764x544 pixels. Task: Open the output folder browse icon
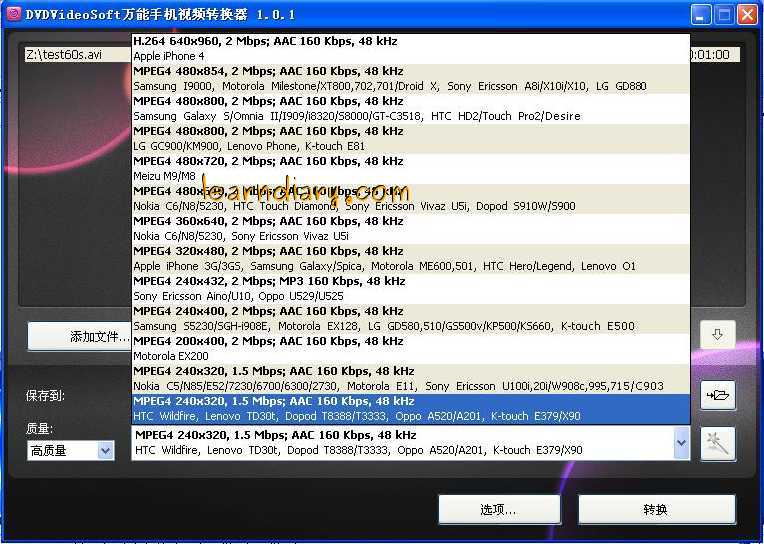(717, 395)
